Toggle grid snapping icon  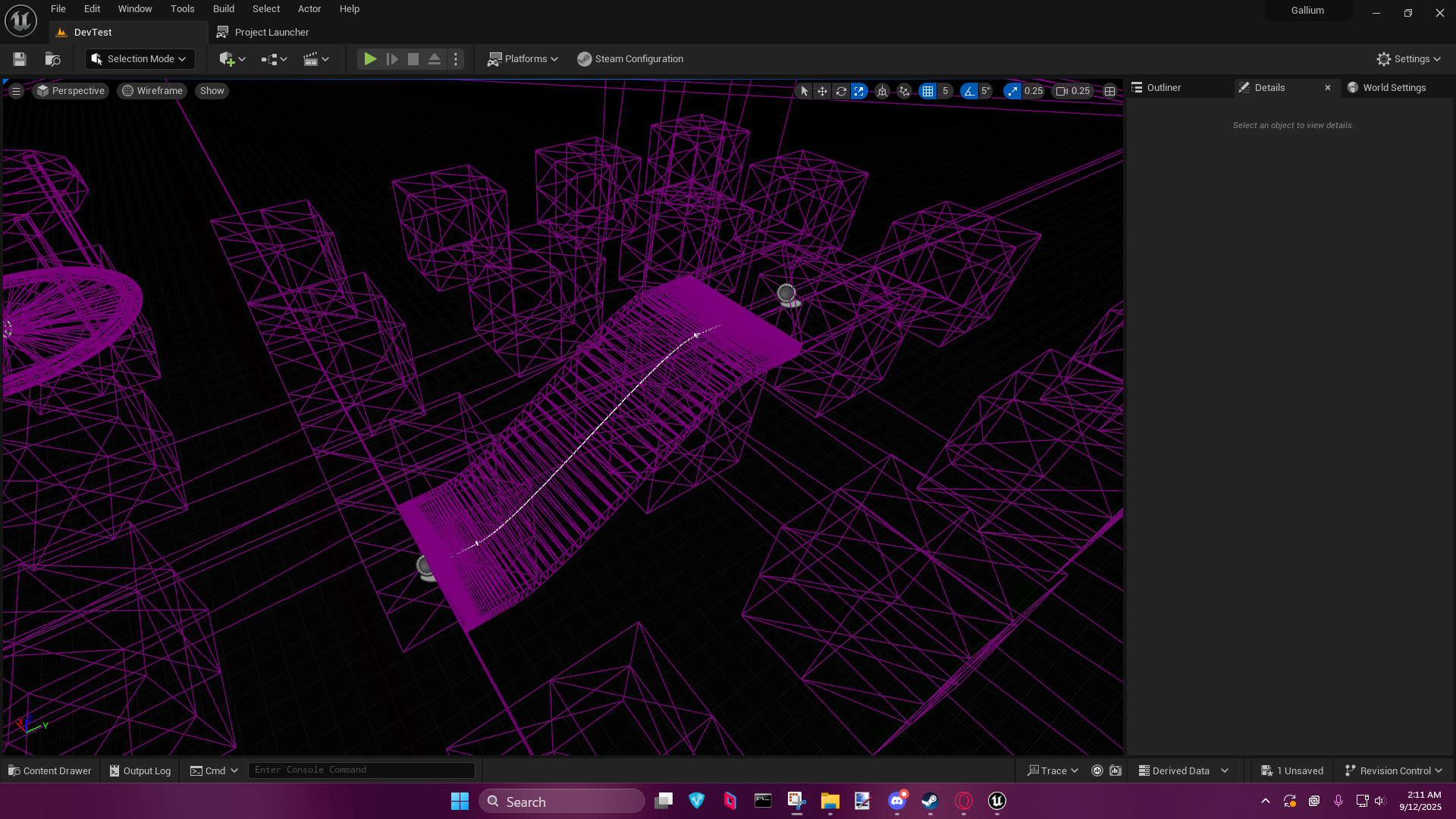pos(927,91)
